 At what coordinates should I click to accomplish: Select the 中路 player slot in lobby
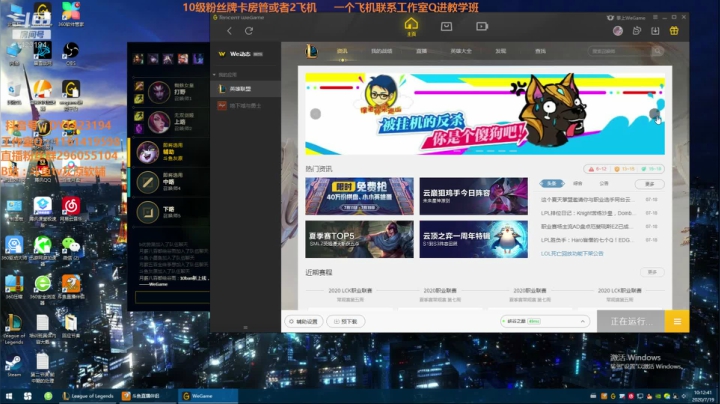click(x=170, y=182)
